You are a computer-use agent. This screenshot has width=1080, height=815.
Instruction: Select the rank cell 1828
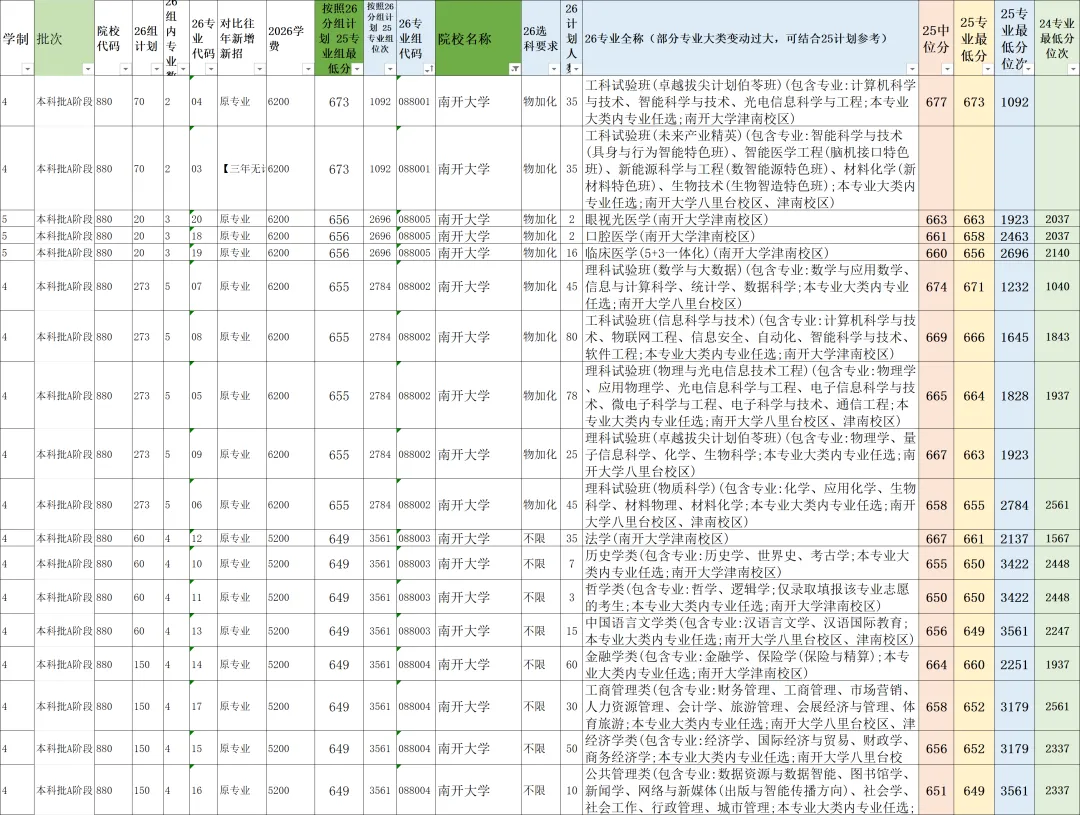1015,395
